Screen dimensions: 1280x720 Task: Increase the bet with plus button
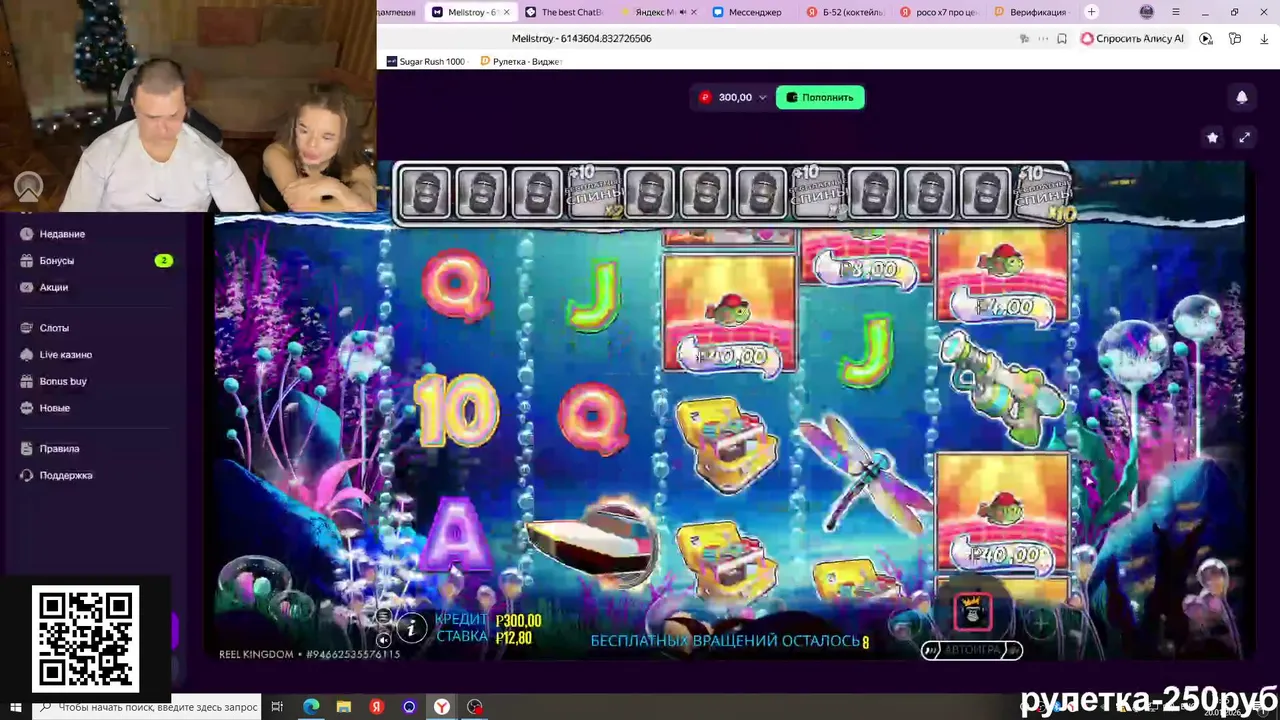pos(1040,624)
